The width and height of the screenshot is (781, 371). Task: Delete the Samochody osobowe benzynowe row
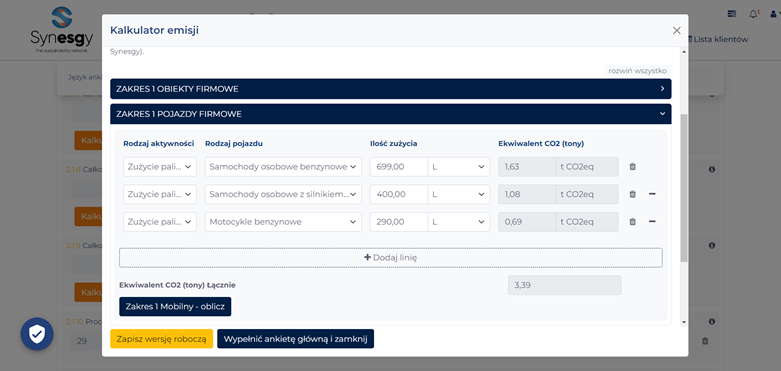click(633, 167)
